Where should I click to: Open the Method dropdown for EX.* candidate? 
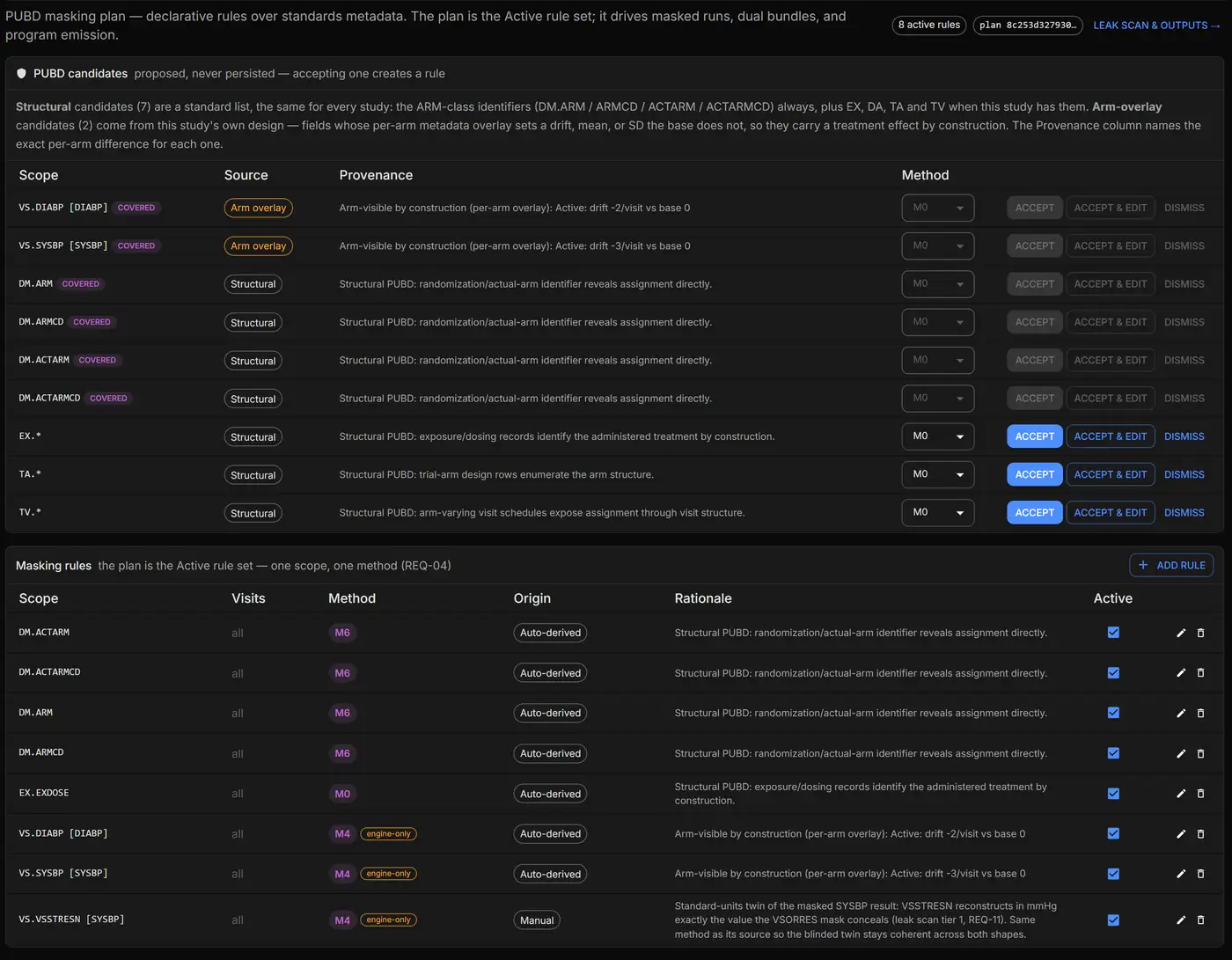pyautogui.click(x=937, y=436)
